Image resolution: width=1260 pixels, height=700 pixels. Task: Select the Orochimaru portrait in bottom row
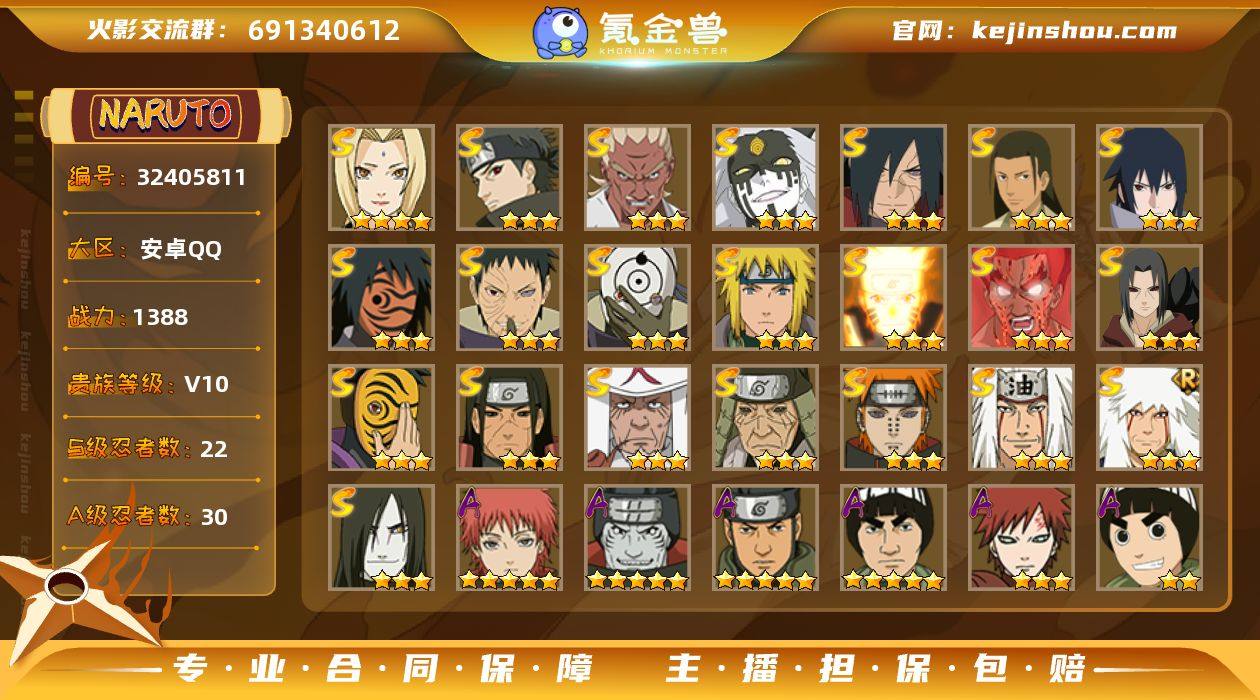tap(381, 537)
